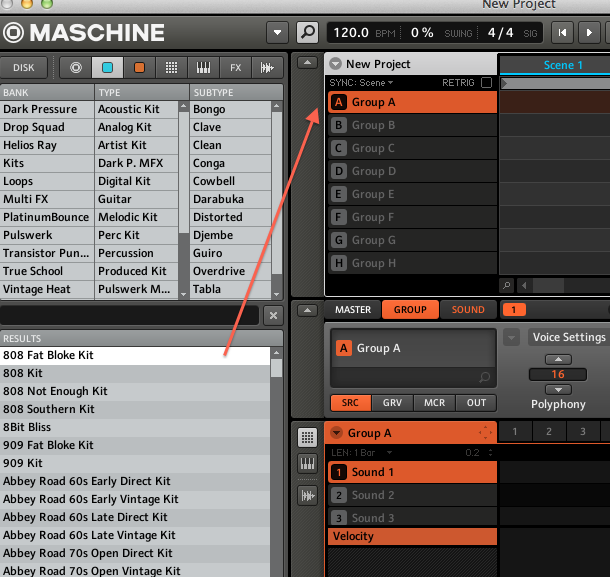The image size is (610, 577).
Task: Select the Patterns grid filter icon
Action: [171, 68]
